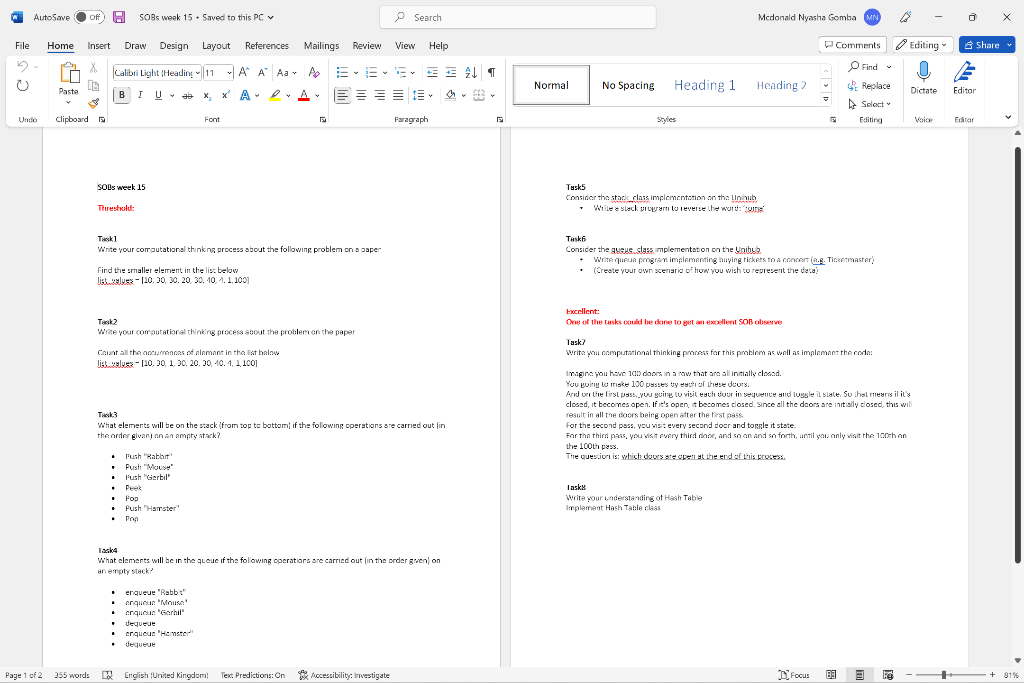Toggle Print Layout view
The image size is (1024, 683).
pyautogui.click(x=859, y=675)
